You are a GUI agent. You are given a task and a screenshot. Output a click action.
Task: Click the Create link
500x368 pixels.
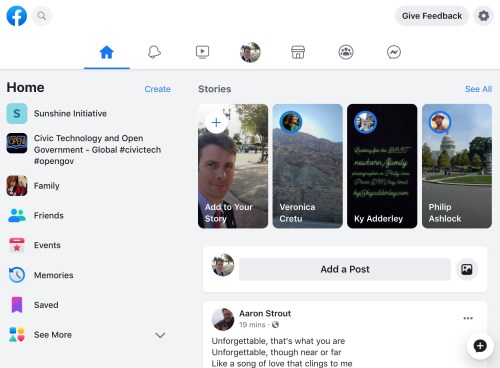(157, 89)
